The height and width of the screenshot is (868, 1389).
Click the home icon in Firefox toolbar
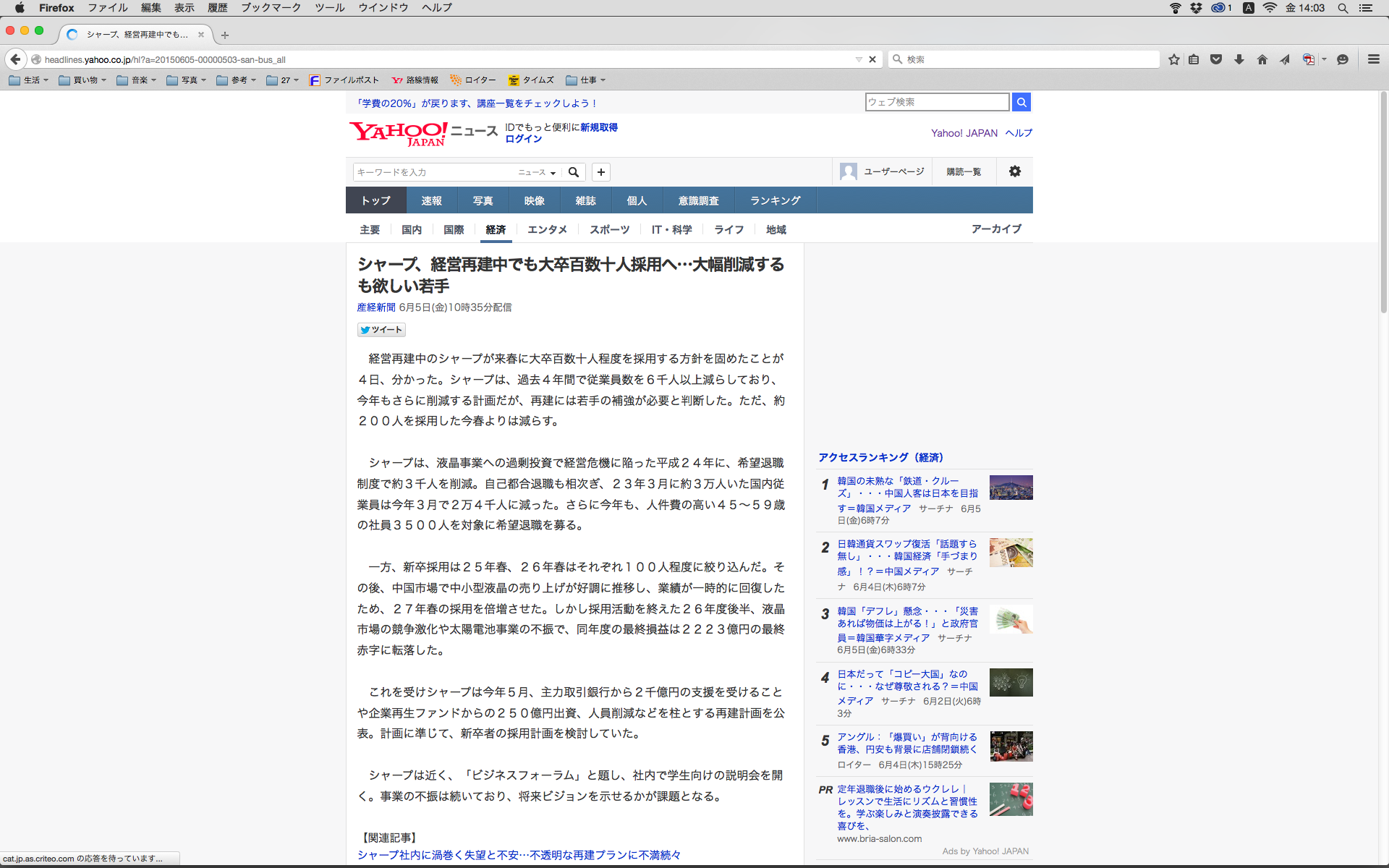(x=1262, y=59)
